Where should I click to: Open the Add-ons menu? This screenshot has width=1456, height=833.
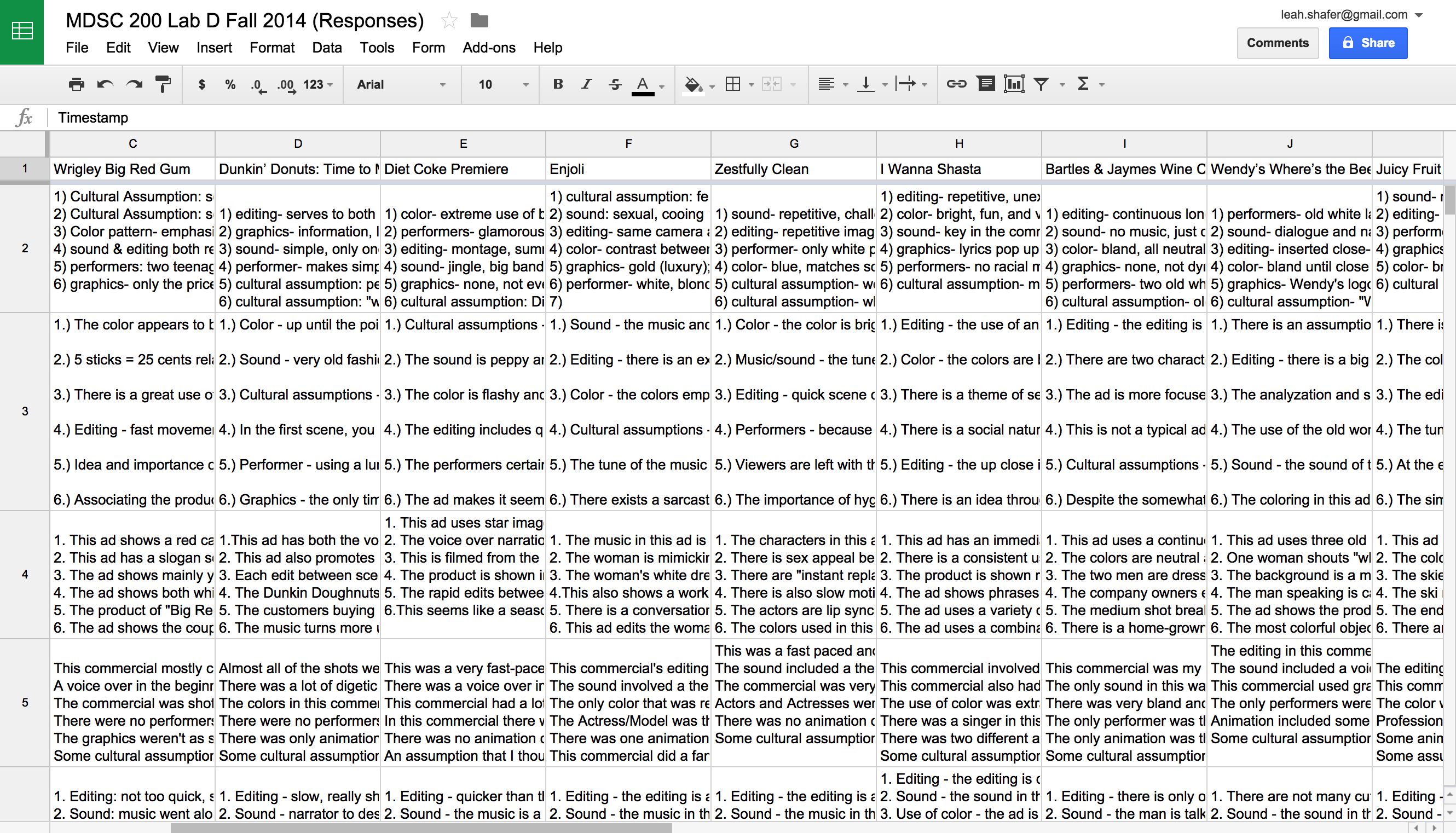[x=489, y=48]
